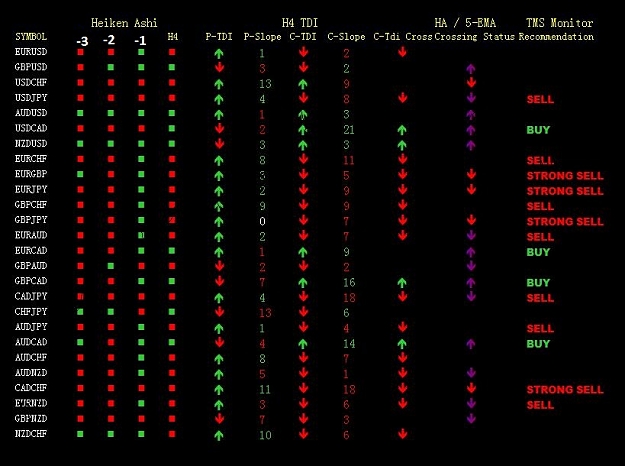Click the EURGBP -3 green square
The height and width of the screenshot is (466, 625).
(81, 174)
